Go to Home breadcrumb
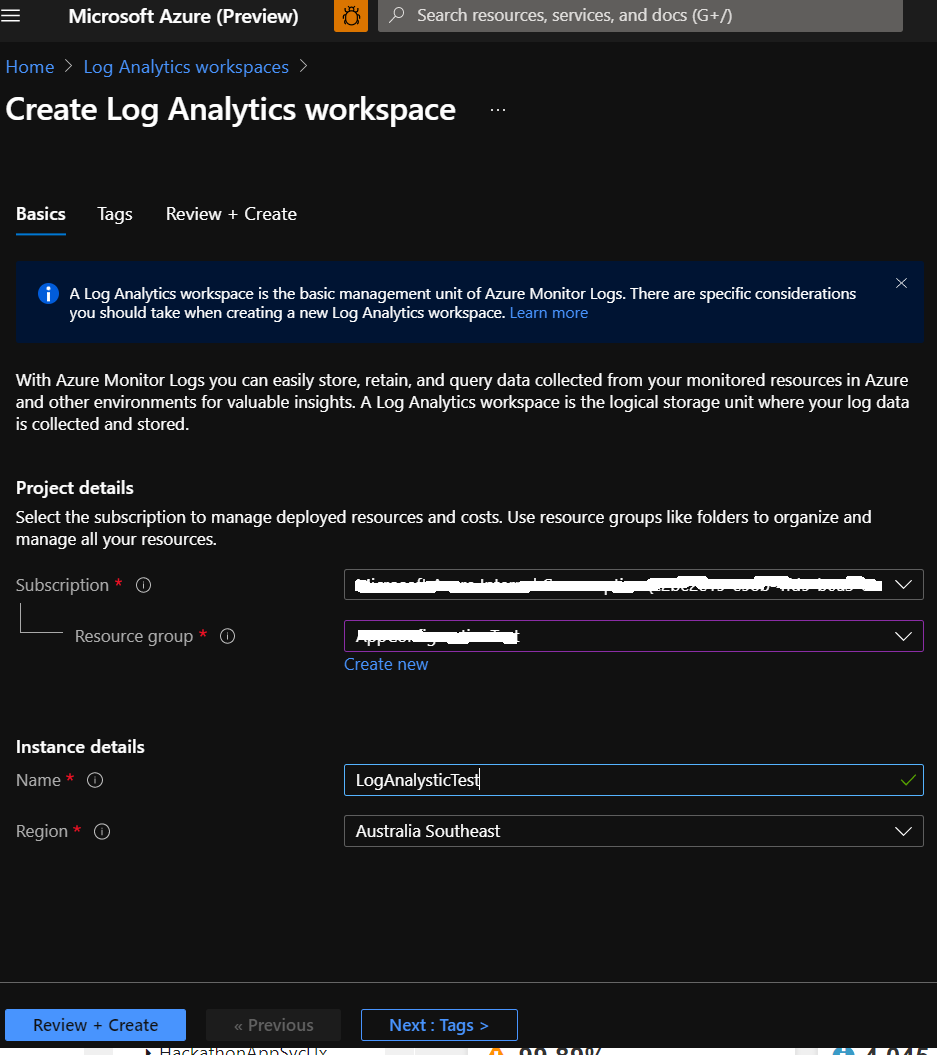937x1055 pixels. (30, 67)
